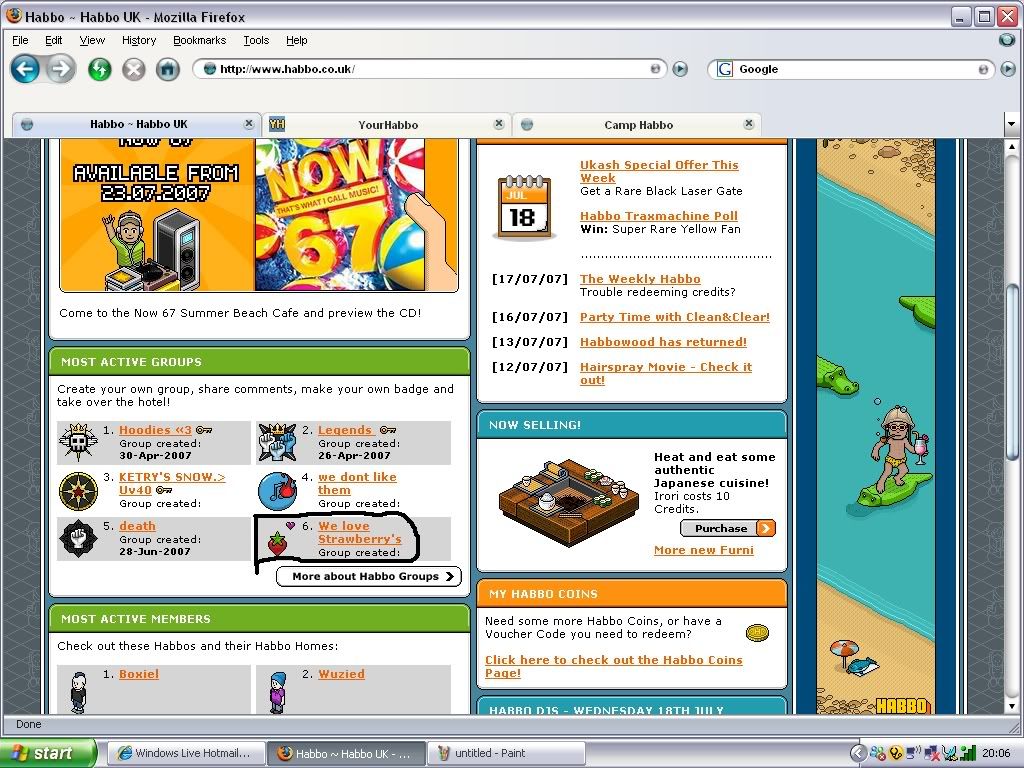Click the stop loading X icon
1024x768 pixels.
tap(133, 69)
